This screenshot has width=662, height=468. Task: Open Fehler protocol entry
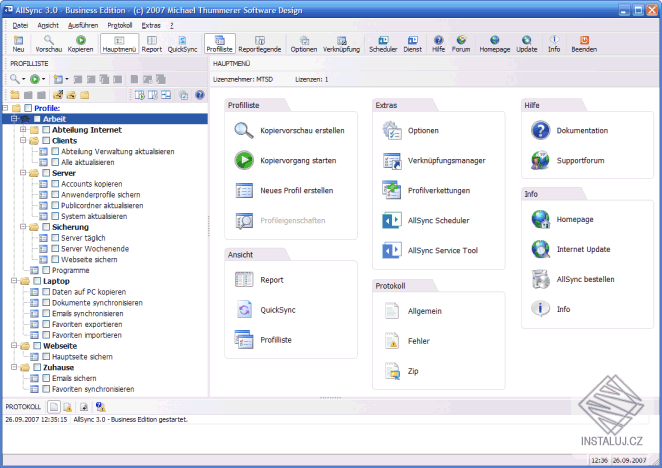407,341
